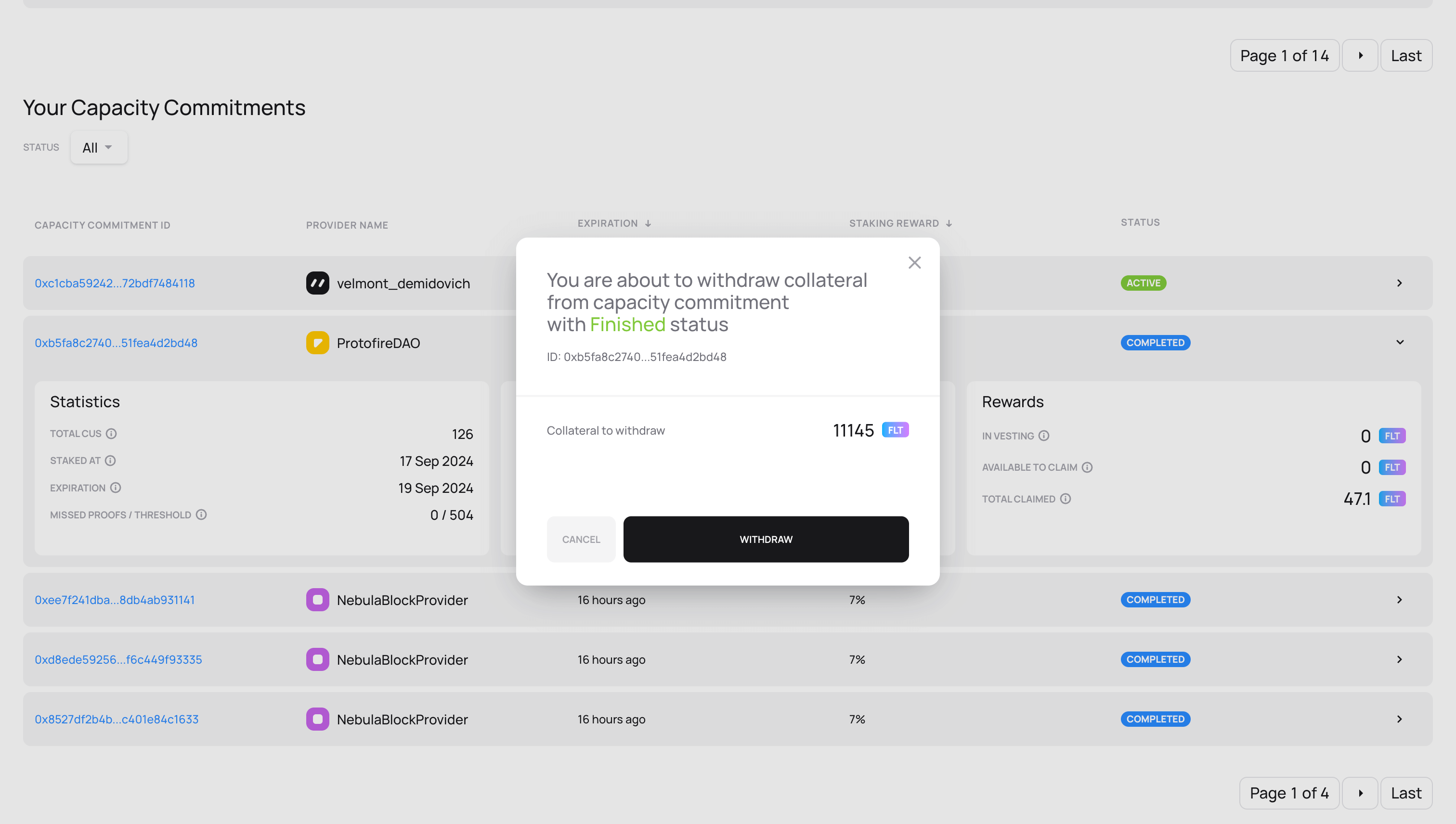
Task: Click FLT token badge in dialog
Action: pos(896,430)
